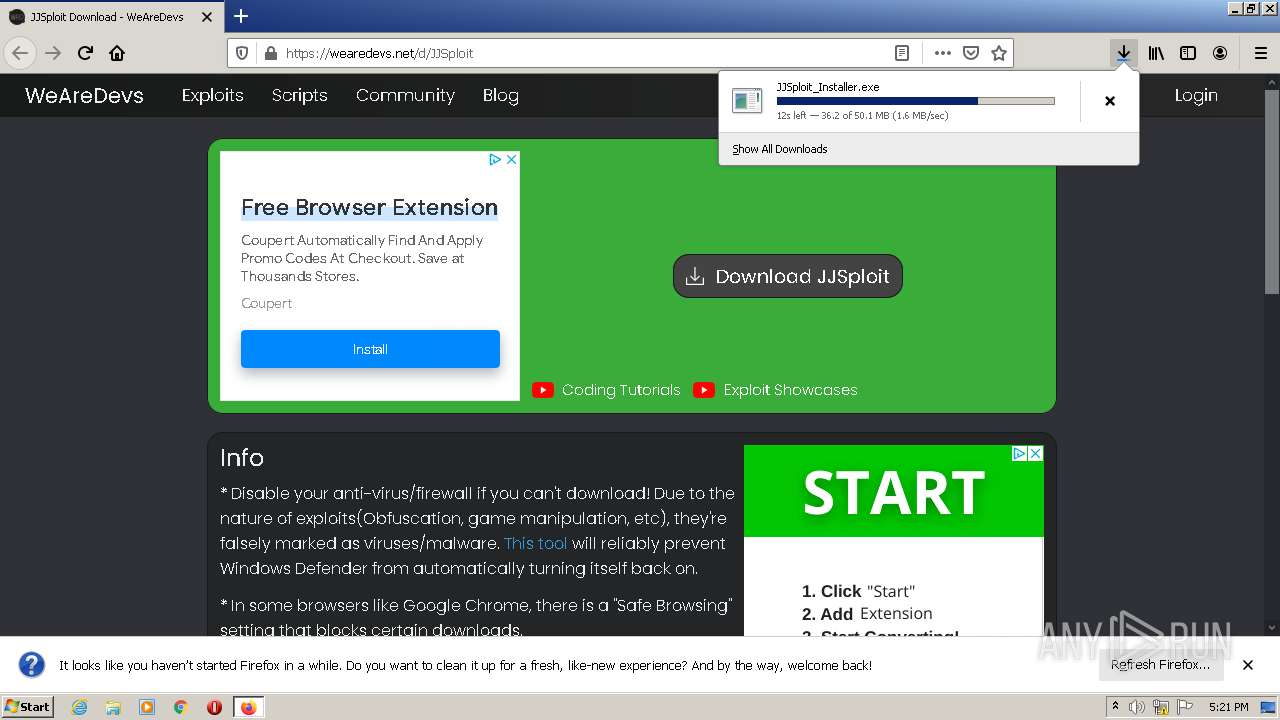The height and width of the screenshot is (720, 1280).
Task: Click the taskbar clock showing 5:21 PM
Action: (x=1228, y=707)
